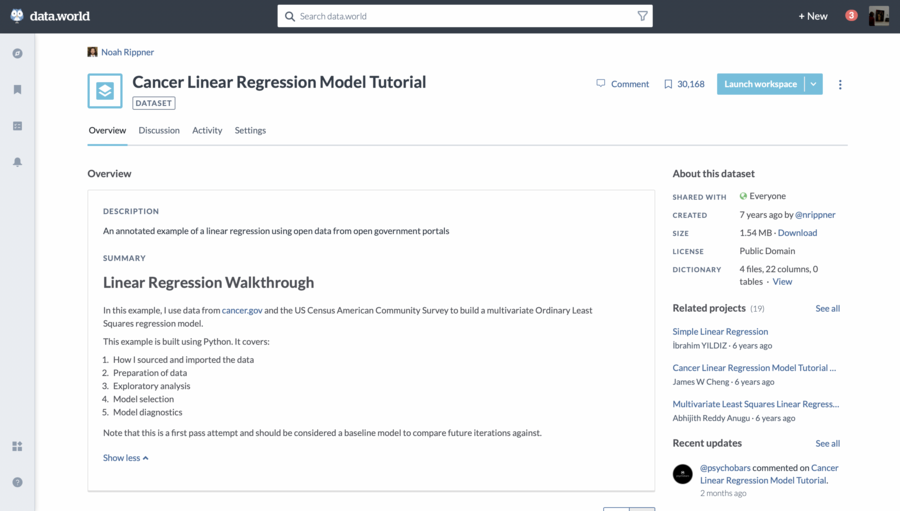
Task: Open the bell notifications sidebar icon
Action: click(x=17, y=162)
